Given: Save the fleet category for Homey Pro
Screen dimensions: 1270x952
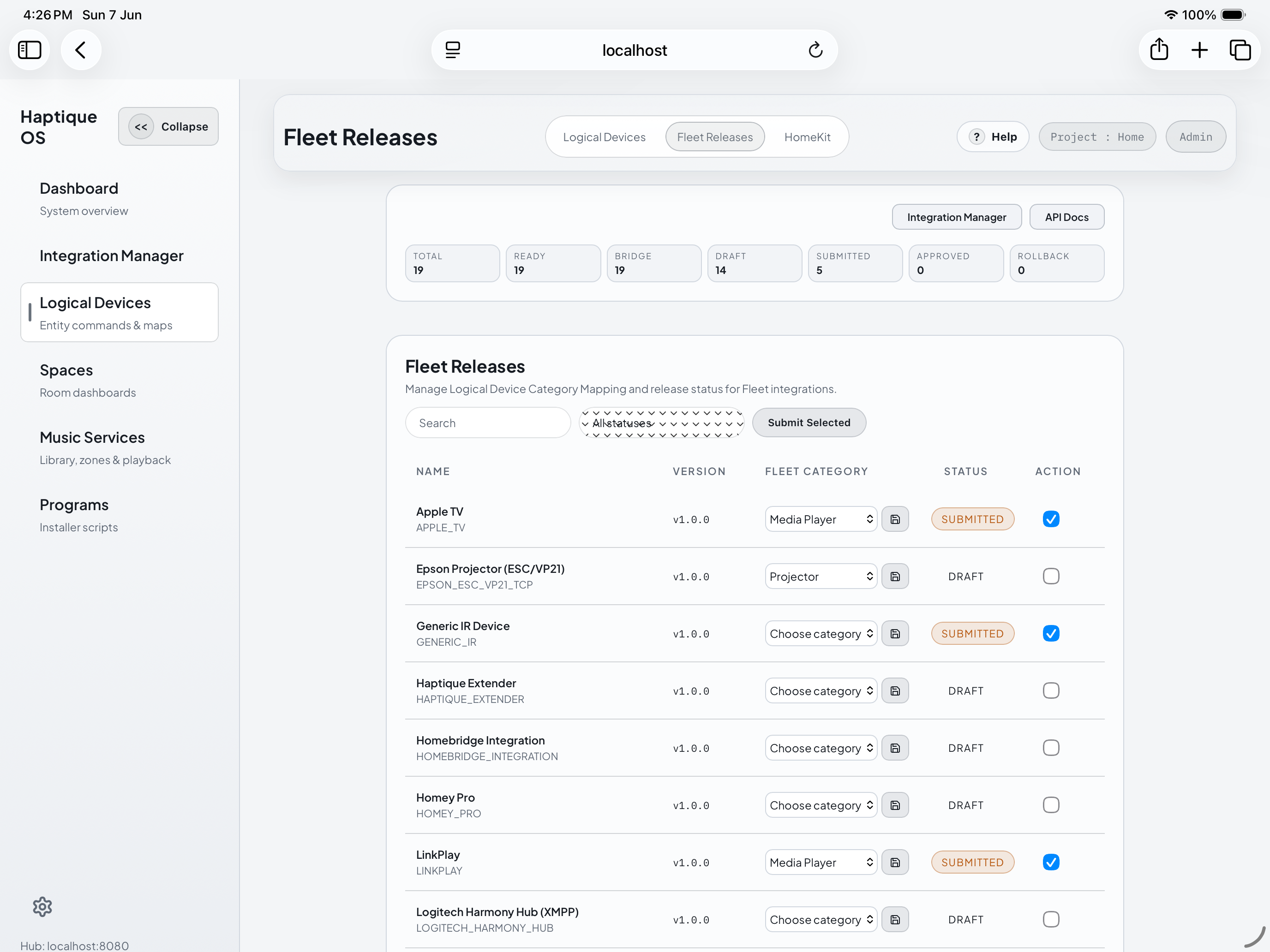Looking at the screenshot, I should coord(895,805).
